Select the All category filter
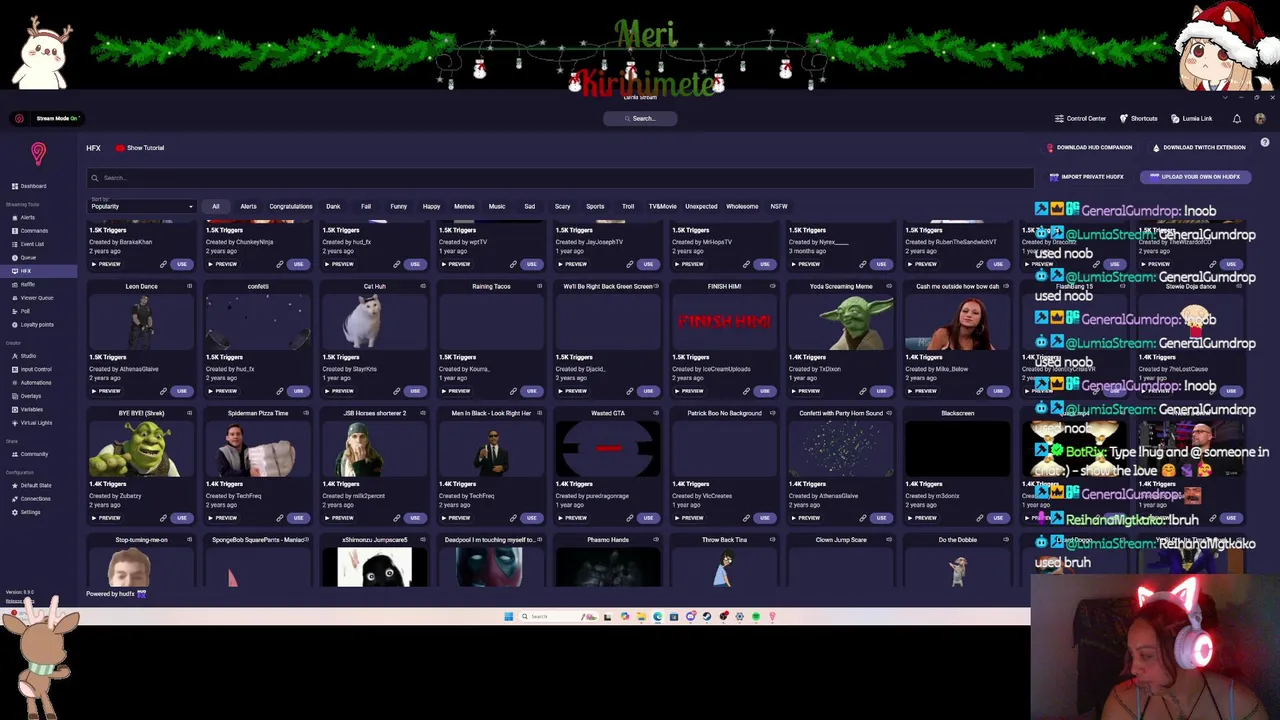The height and width of the screenshot is (720, 1280). pyautogui.click(x=215, y=206)
